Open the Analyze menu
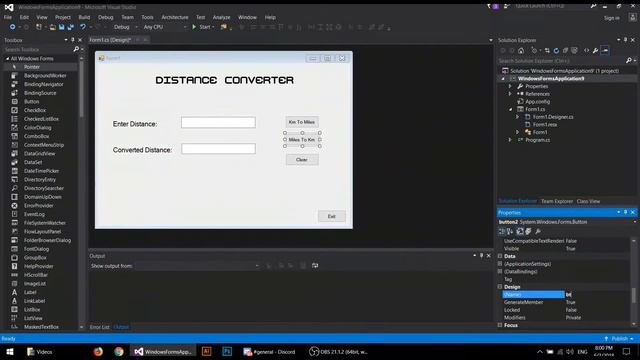 coord(221,17)
